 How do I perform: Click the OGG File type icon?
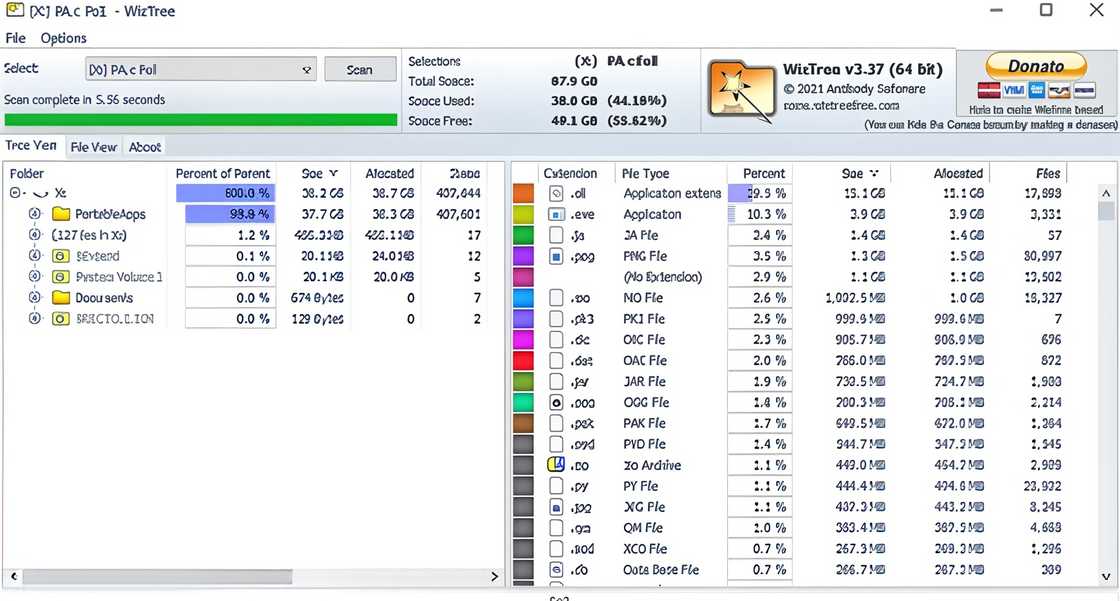pos(556,402)
